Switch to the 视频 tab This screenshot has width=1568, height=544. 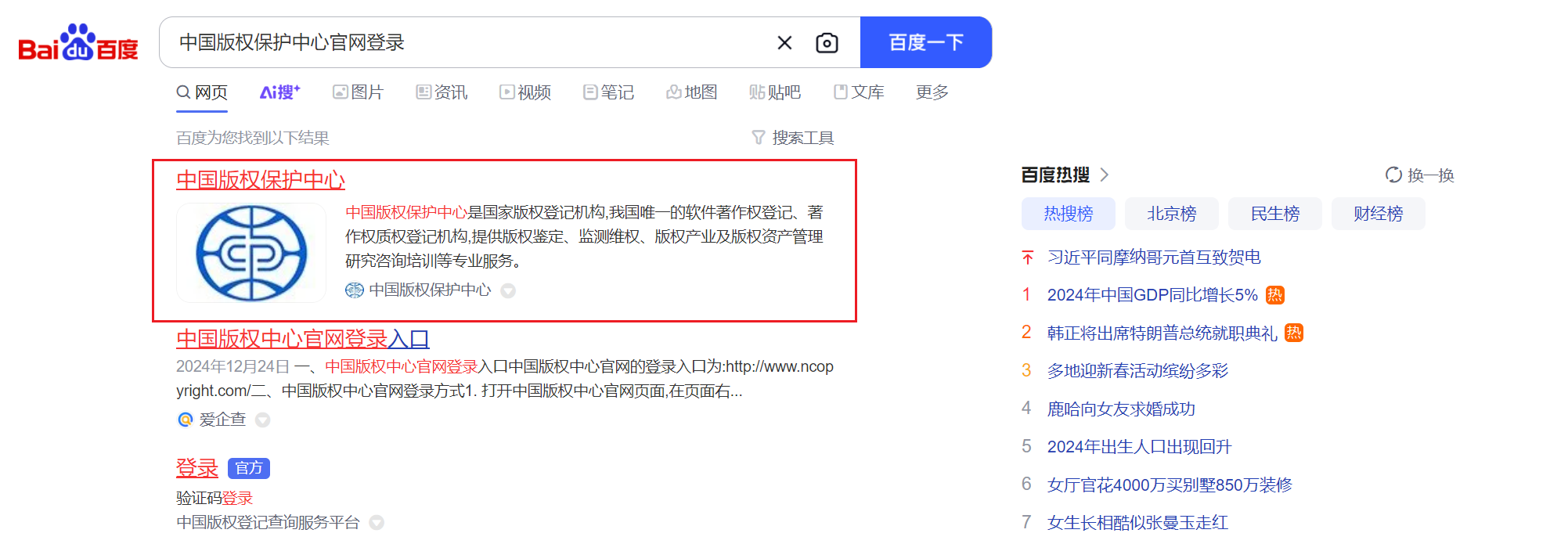[525, 92]
